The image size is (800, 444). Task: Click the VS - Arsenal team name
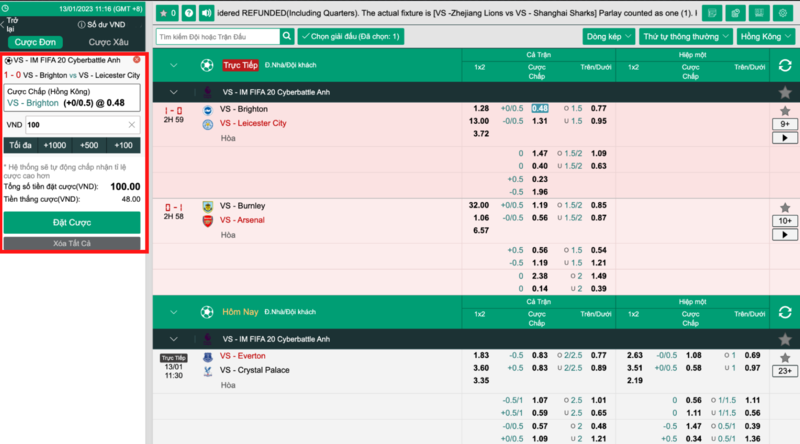click(x=242, y=220)
